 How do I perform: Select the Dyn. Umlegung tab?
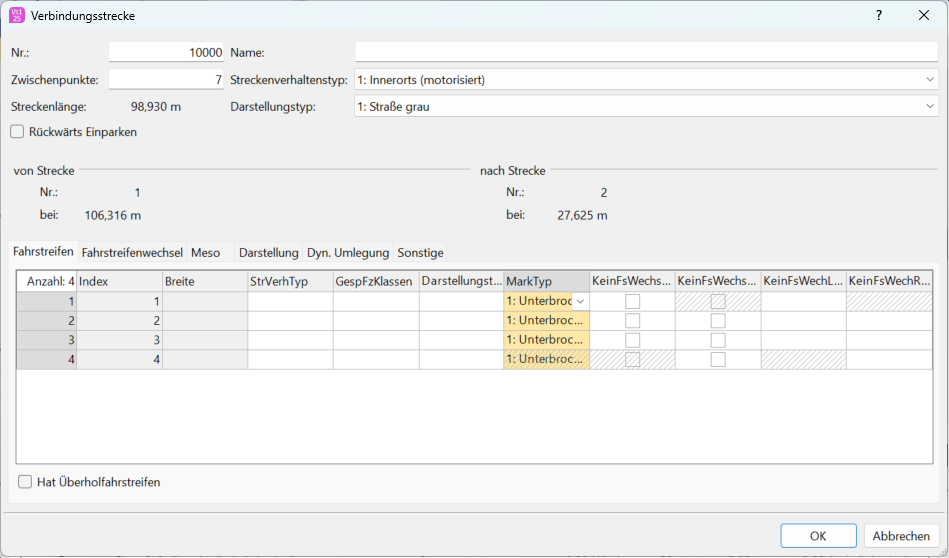click(348, 253)
